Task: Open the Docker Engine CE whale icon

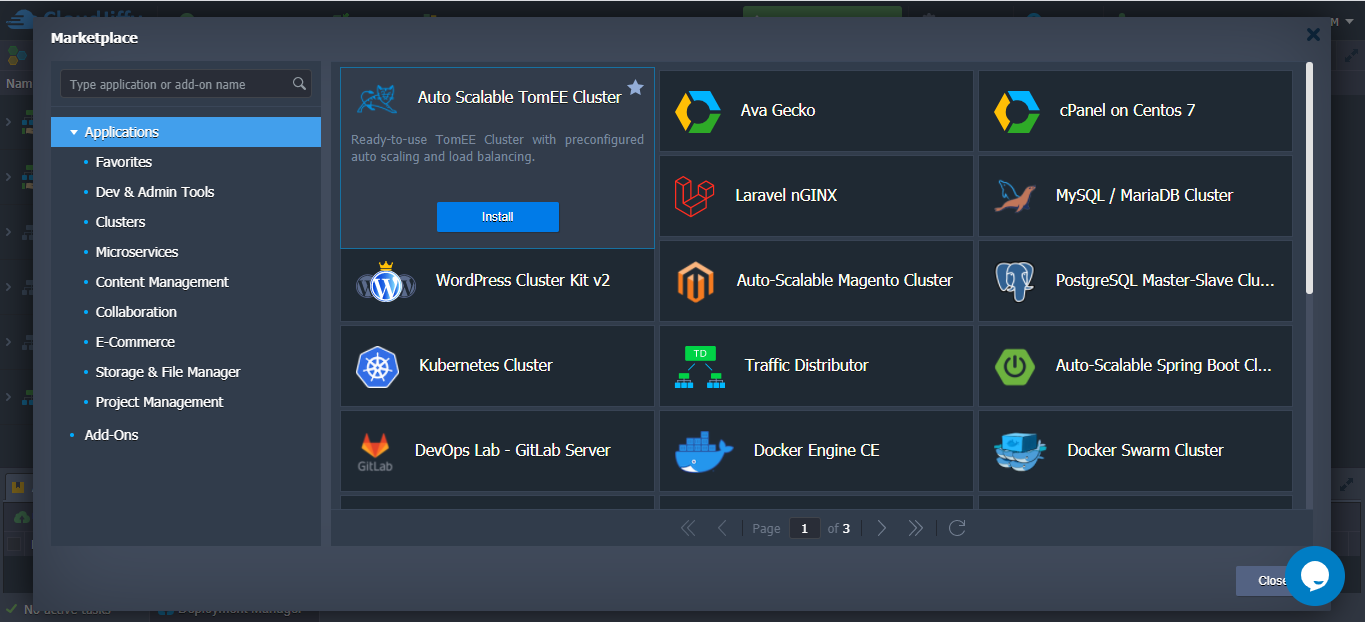Action: click(704, 452)
